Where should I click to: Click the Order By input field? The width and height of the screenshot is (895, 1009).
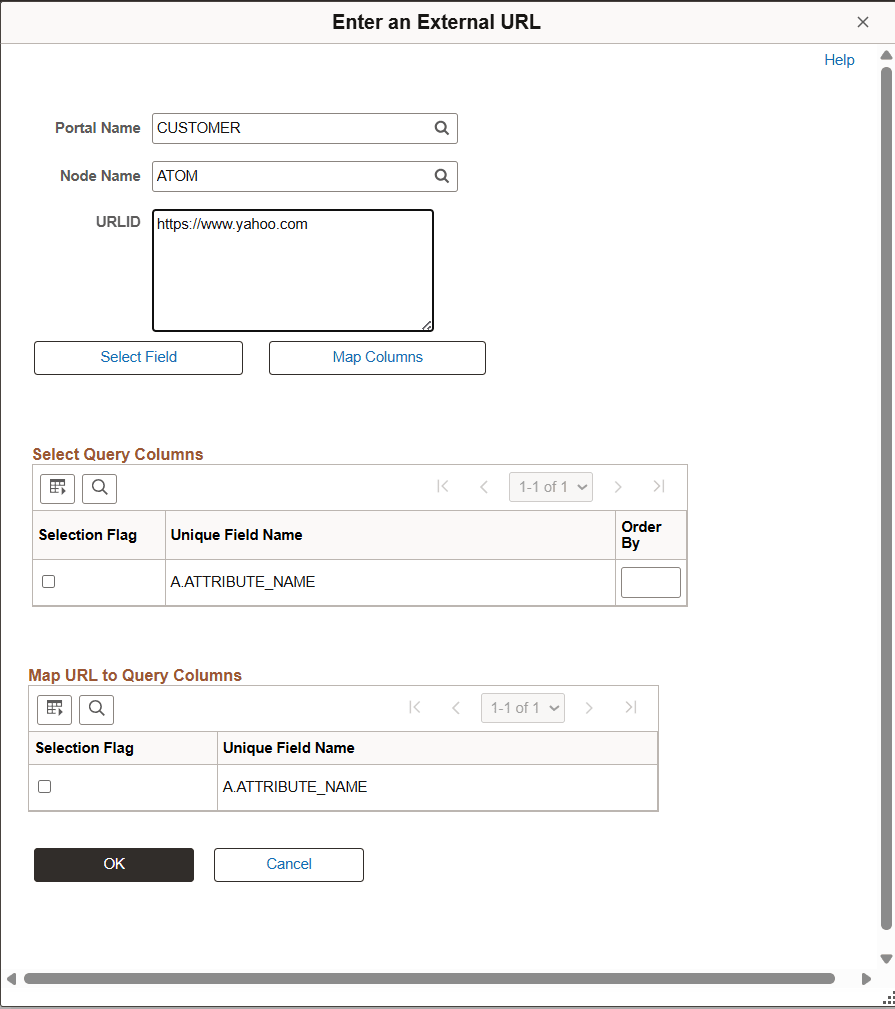[650, 582]
